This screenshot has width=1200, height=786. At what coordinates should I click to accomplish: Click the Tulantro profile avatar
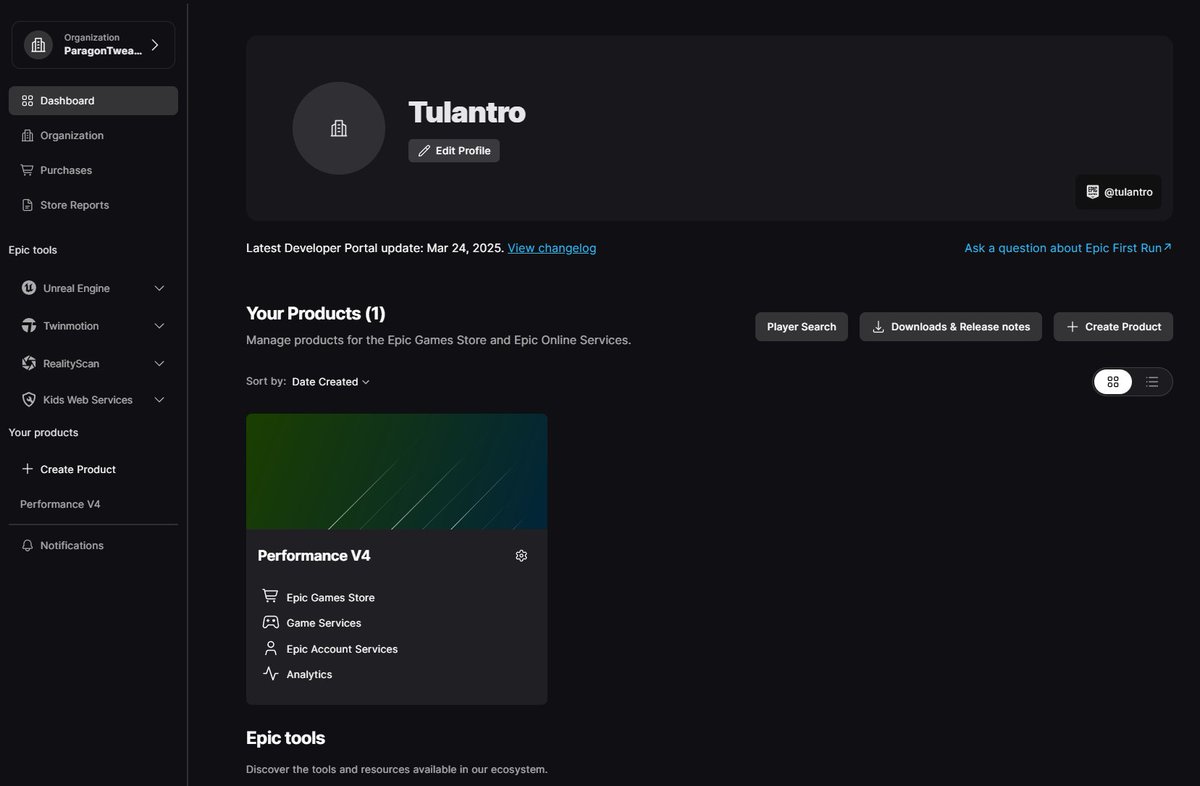pyautogui.click(x=339, y=128)
